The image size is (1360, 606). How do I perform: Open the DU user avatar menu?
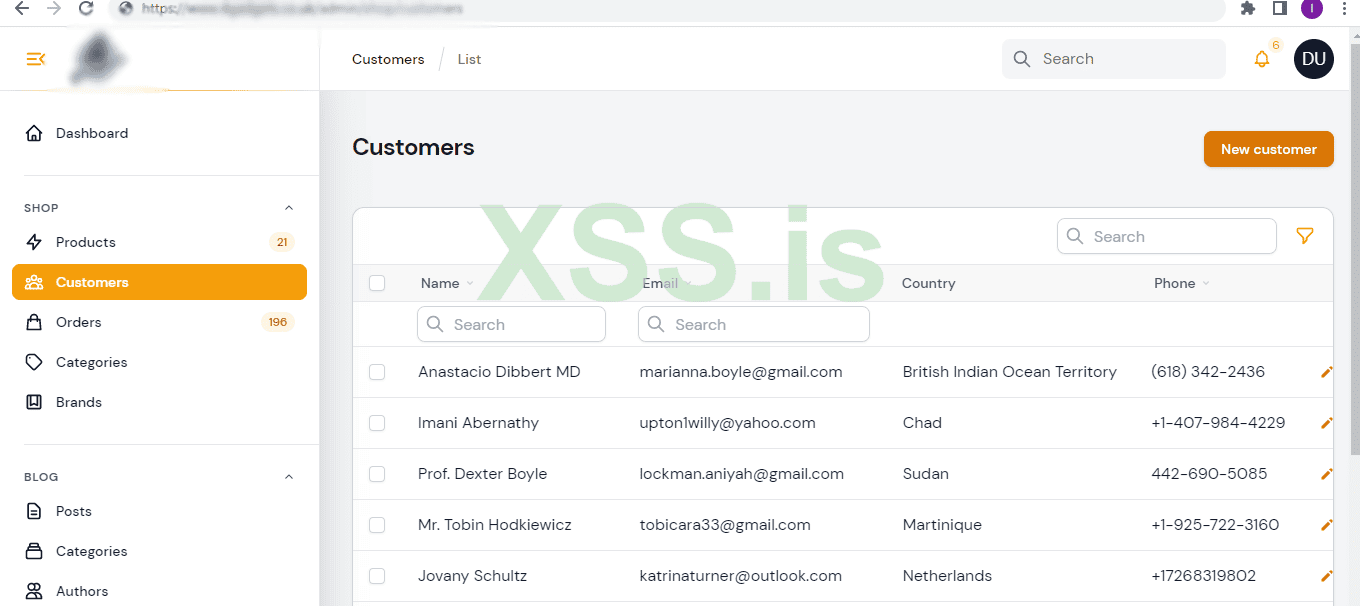point(1314,59)
